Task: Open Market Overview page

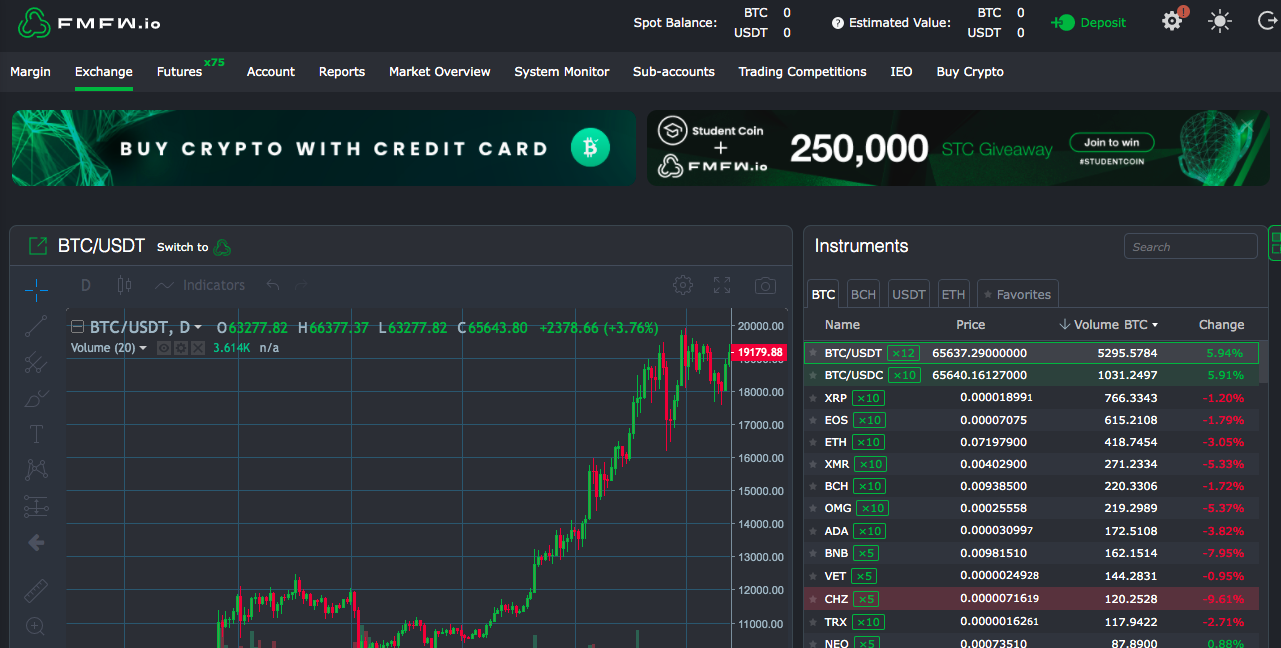Action: click(x=440, y=72)
